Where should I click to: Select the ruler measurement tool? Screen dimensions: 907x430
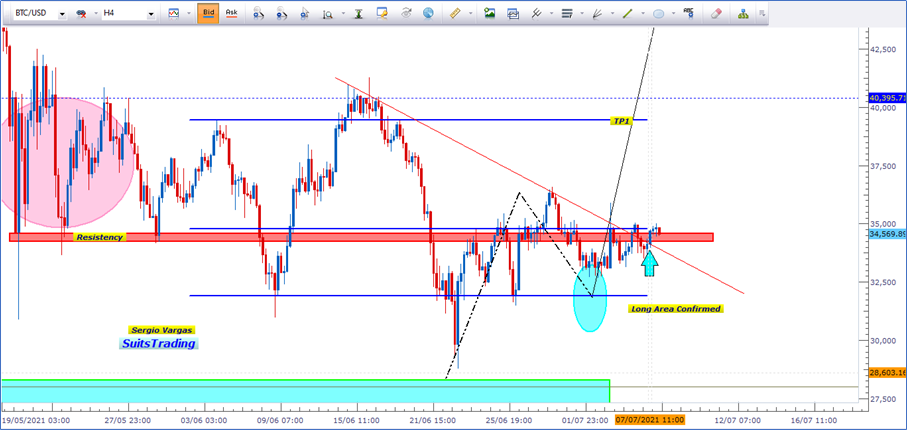click(455, 14)
